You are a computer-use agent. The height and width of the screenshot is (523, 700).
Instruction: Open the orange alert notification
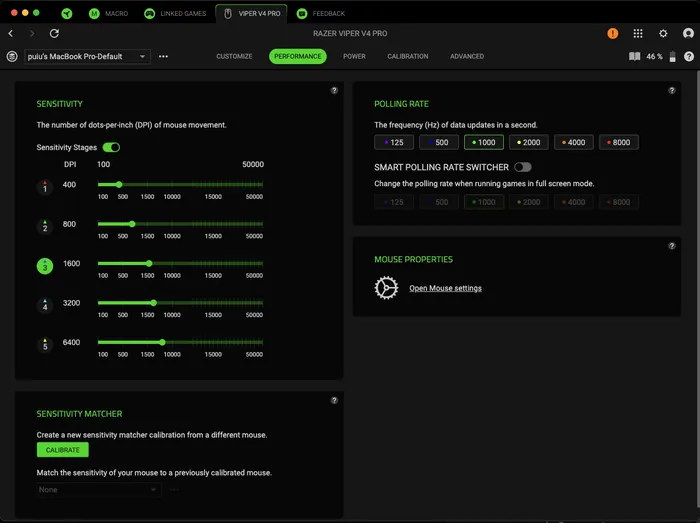pos(612,33)
